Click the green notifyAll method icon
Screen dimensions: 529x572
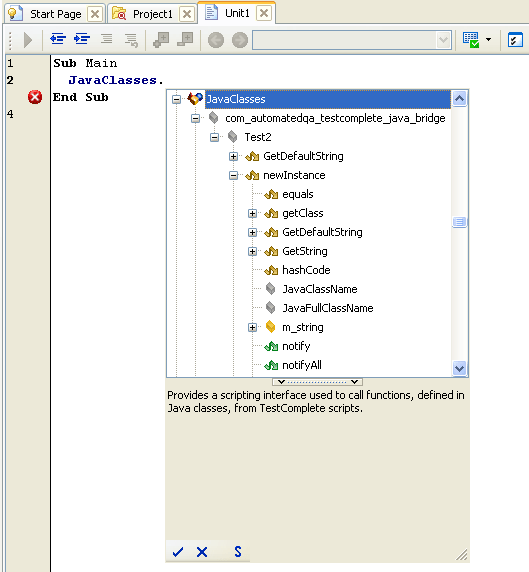pos(271,365)
